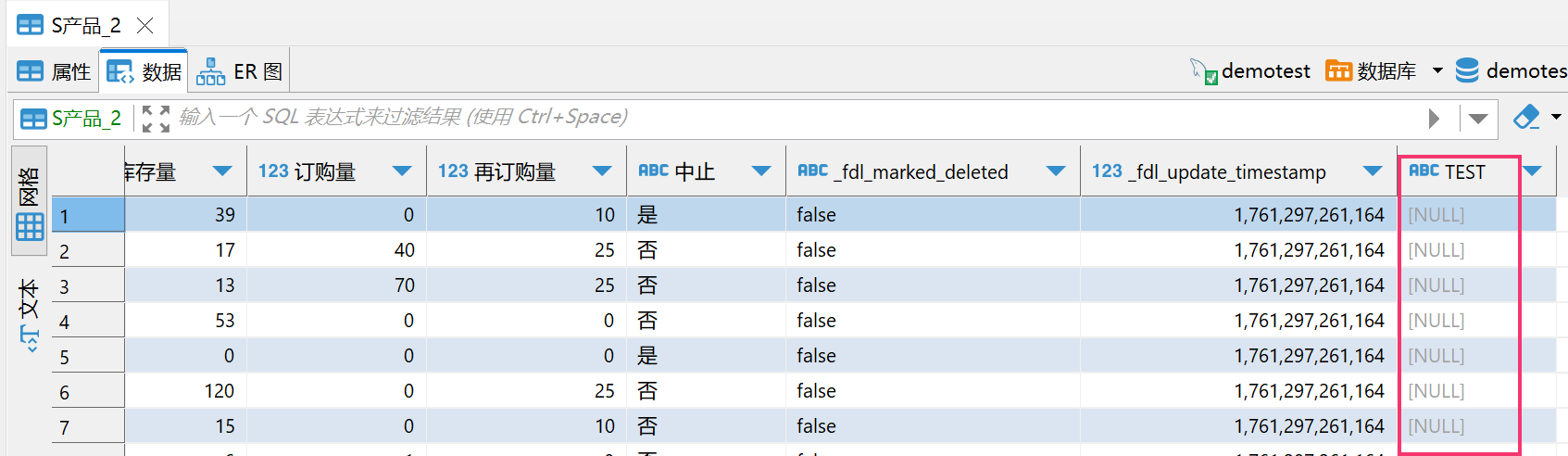Click the timestamp cell in row 4

point(1239,321)
